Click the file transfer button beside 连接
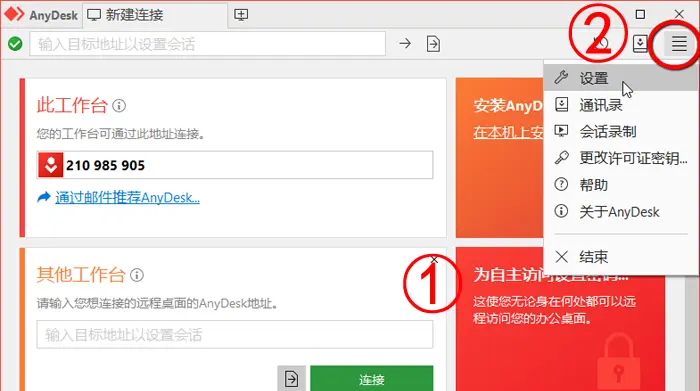The height and width of the screenshot is (391, 700). 292,379
